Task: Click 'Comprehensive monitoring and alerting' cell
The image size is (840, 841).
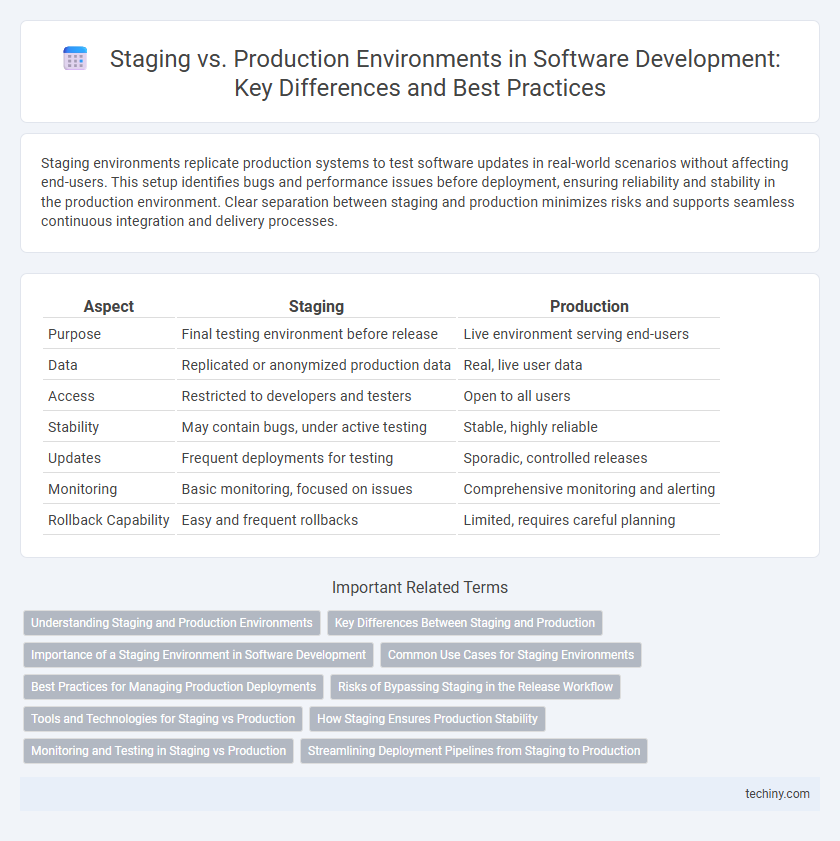Action: (589, 489)
